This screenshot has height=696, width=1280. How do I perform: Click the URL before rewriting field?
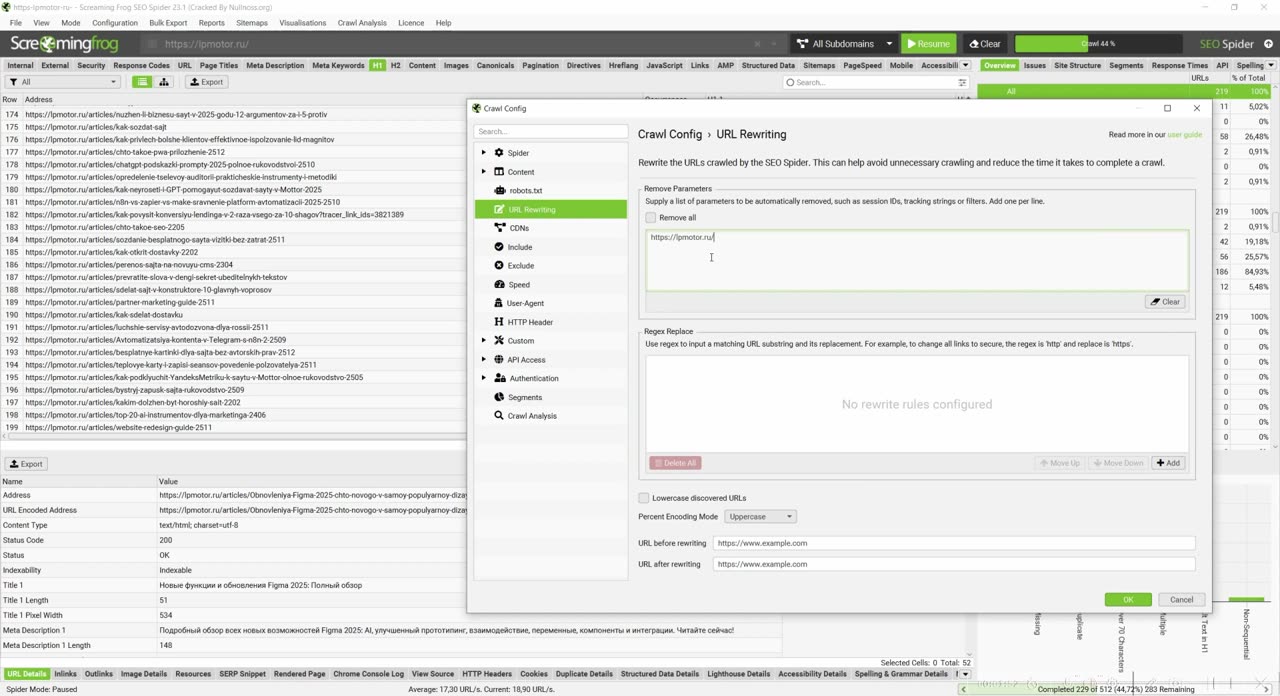954,543
